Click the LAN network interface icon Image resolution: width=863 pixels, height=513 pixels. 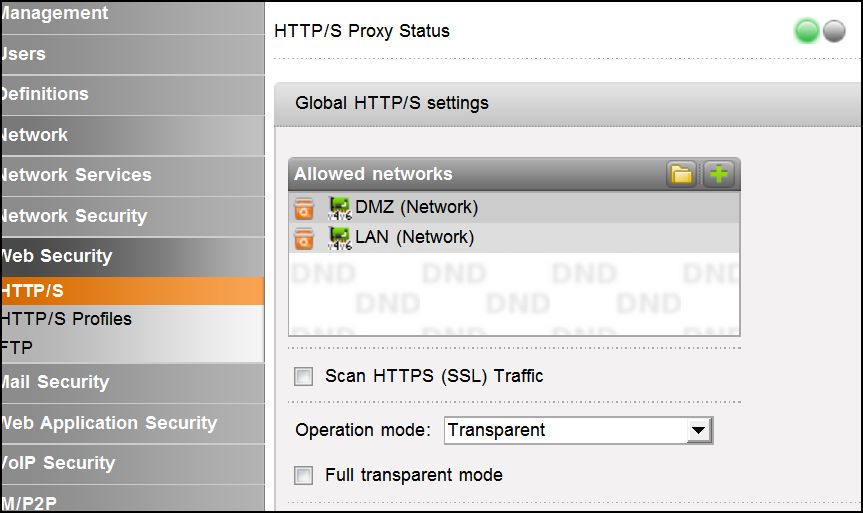(x=339, y=238)
